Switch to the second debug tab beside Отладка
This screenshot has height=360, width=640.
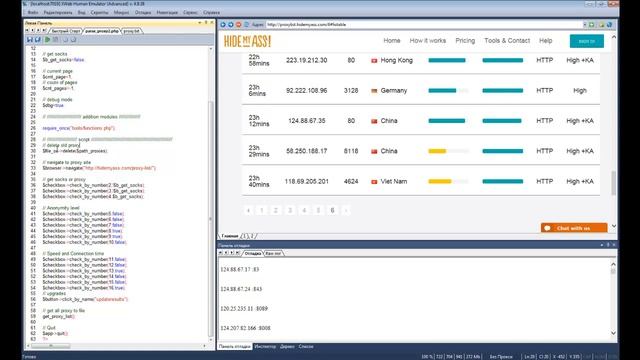273,253
